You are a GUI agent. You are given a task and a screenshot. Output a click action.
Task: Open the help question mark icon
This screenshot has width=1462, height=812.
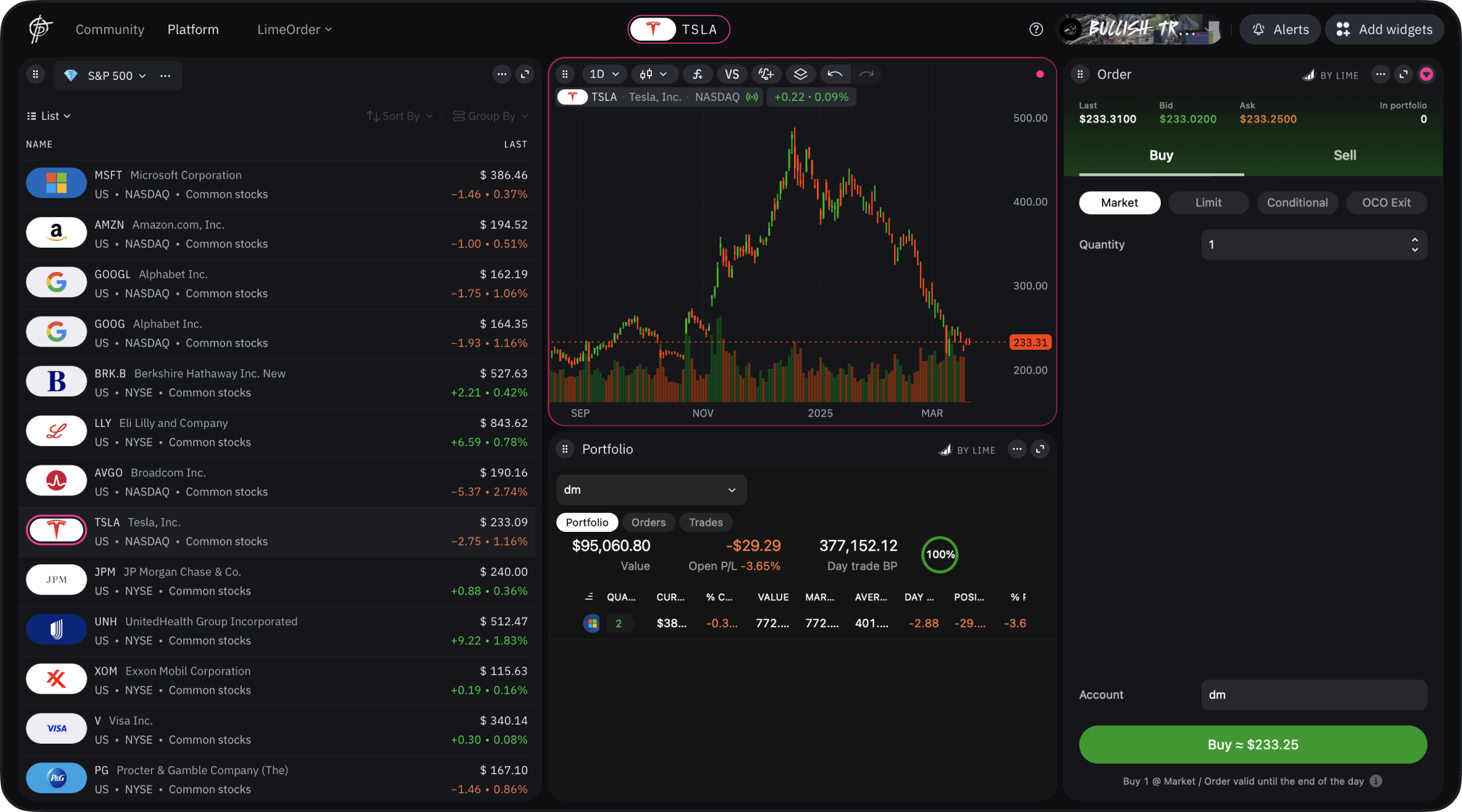click(x=1036, y=29)
